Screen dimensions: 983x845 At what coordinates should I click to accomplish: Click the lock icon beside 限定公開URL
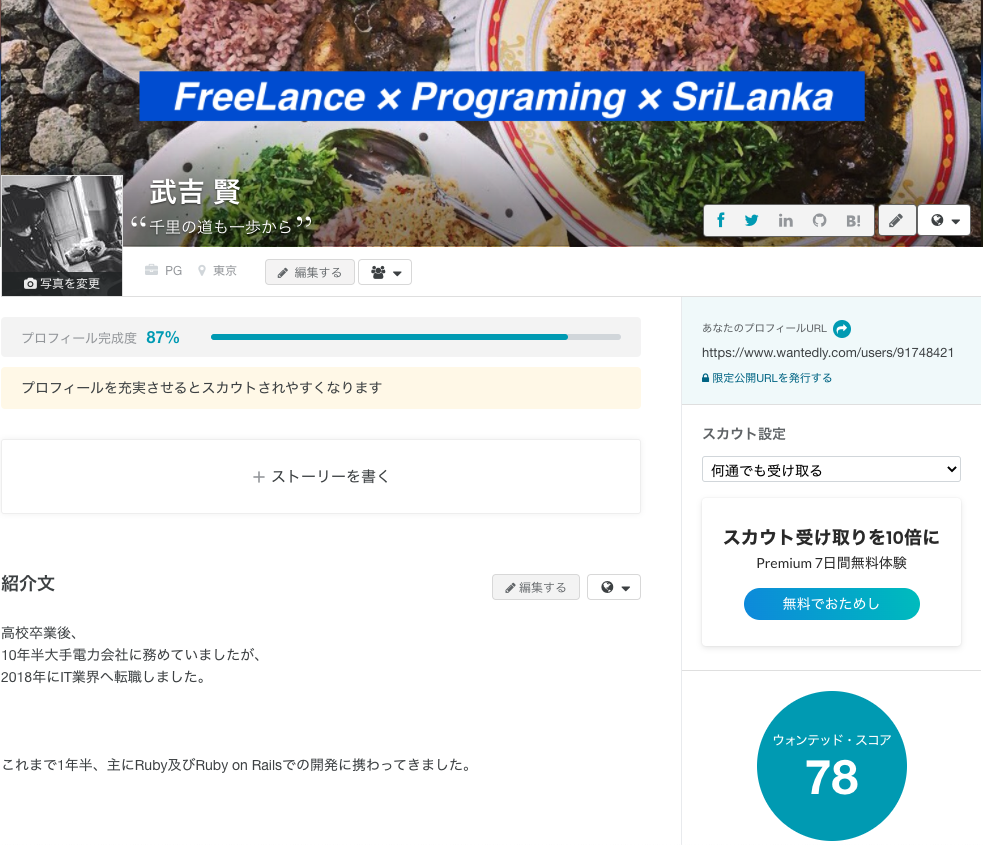(x=705, y=378)
